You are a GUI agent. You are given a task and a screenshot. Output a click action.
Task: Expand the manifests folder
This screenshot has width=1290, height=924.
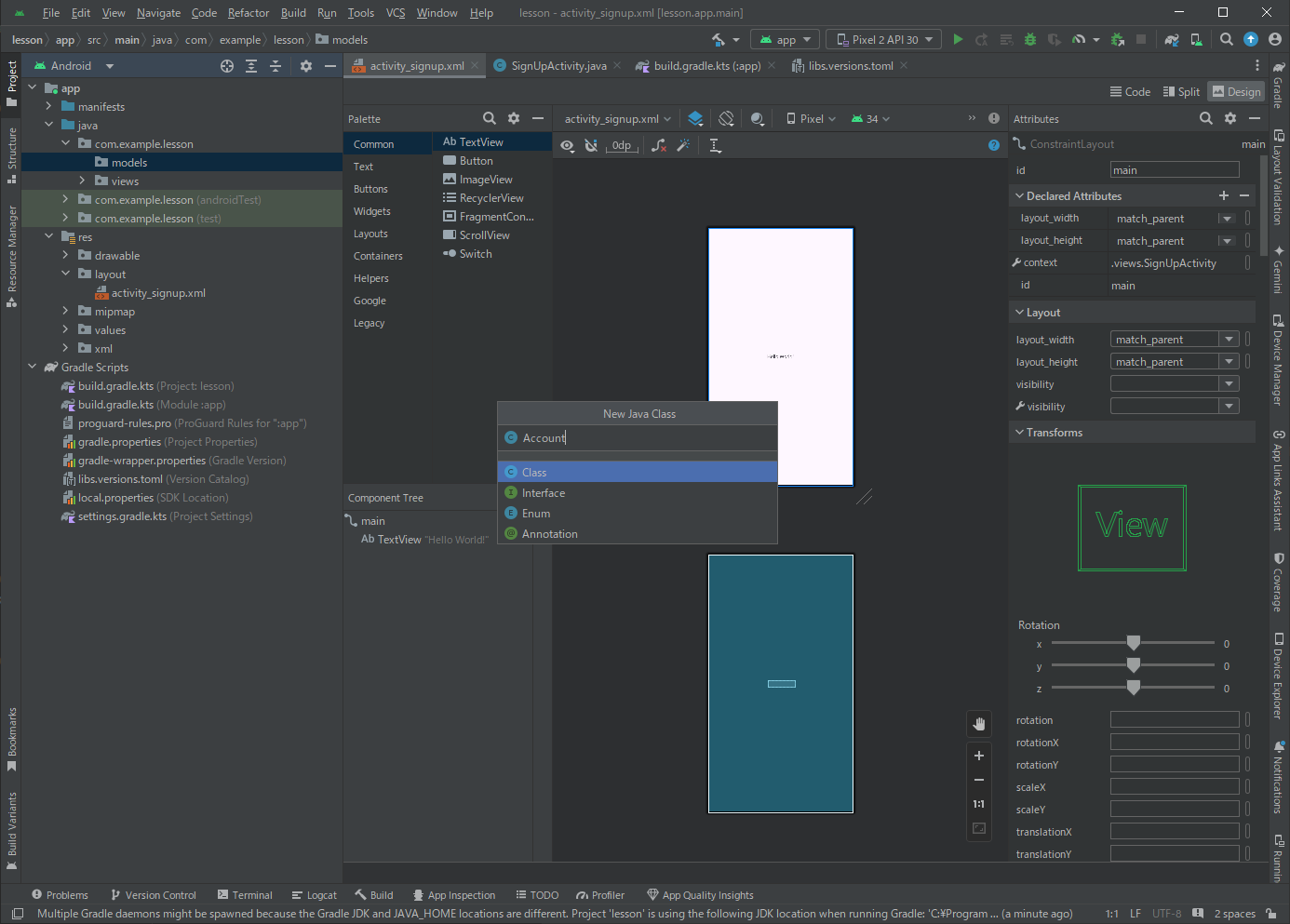[48, 107]
